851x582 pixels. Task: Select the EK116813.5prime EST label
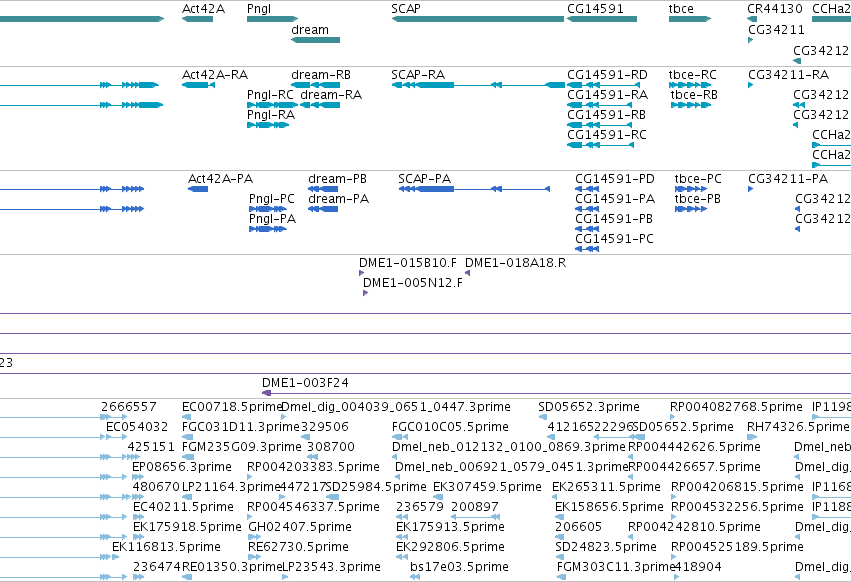166,547
